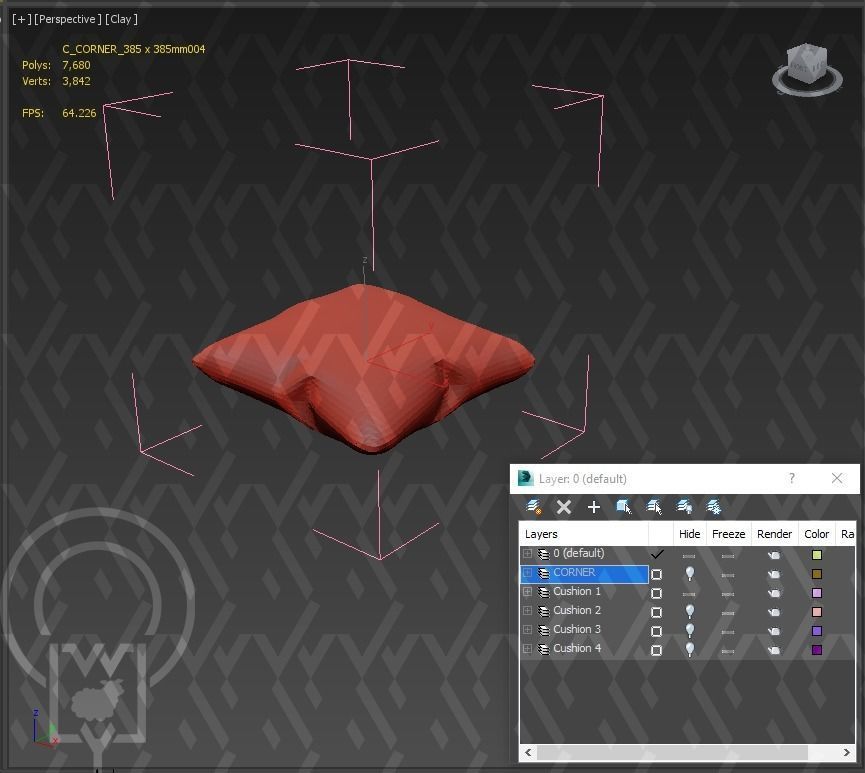Set Cushion 3 as current layer checkbox
Image resolution: width=865 pixels, height=773 pixels.
656,631
